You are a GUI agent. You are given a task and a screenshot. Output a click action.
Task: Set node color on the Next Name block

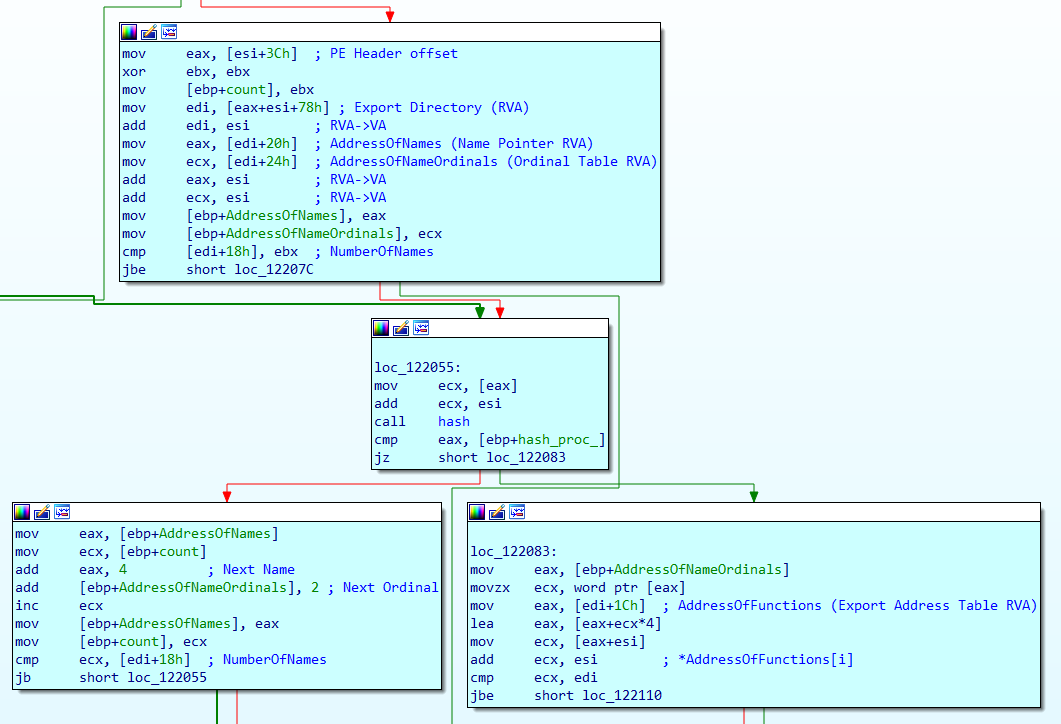pyautogui.click(x=22, y=512)
